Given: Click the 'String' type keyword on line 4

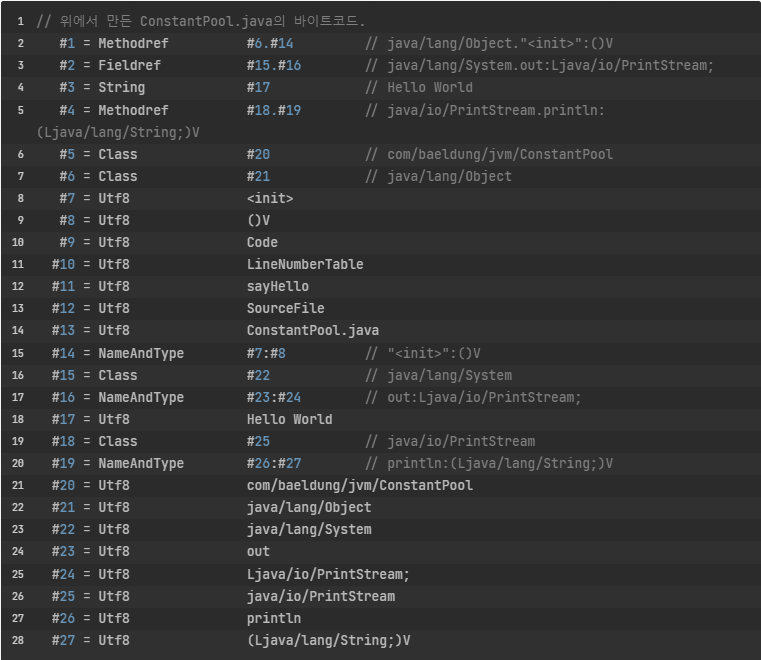Looking at the screenshot, I should pos(122,87).
